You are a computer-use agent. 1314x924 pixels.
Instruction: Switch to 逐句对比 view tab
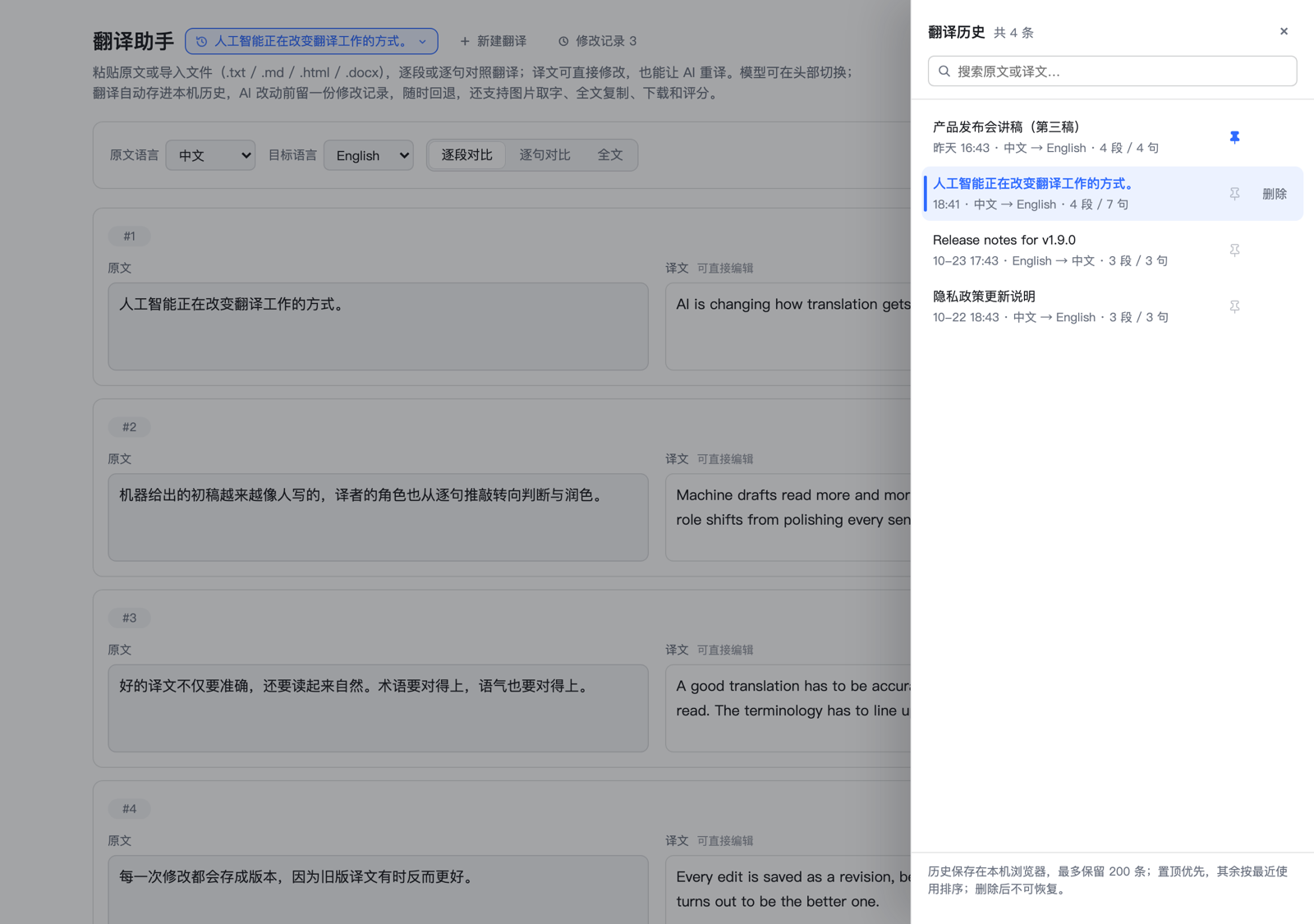tap(544, 155)
